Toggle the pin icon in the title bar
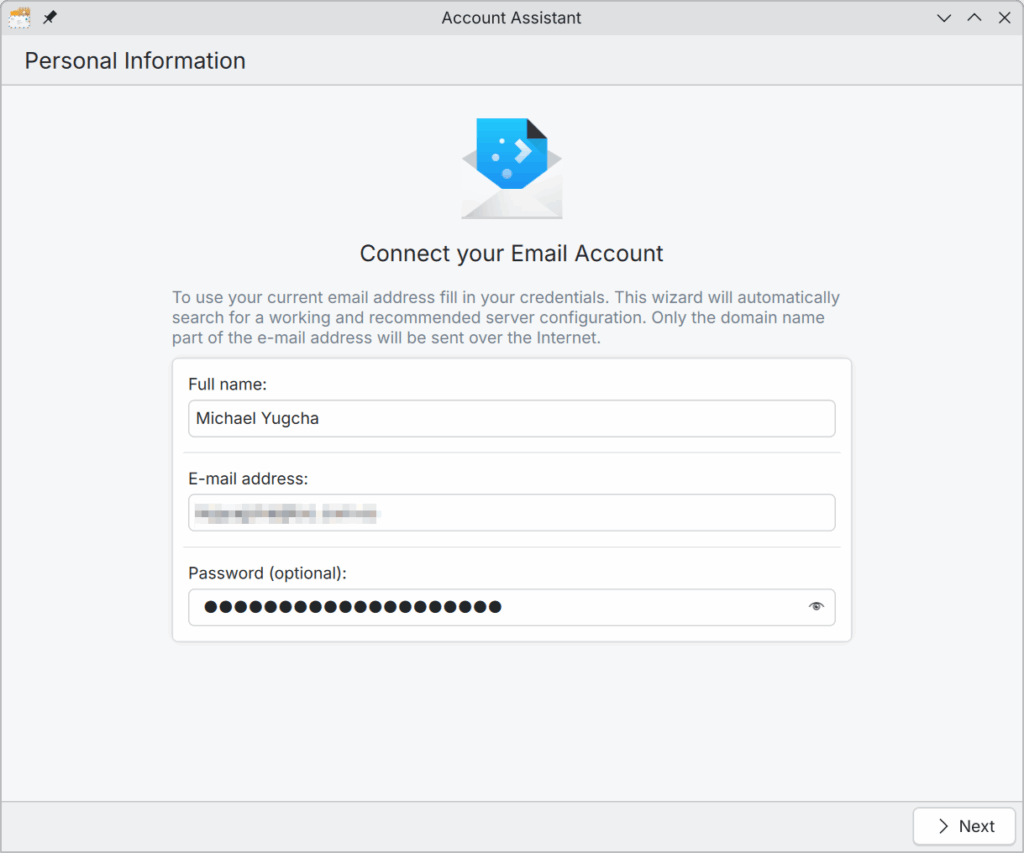This screenshot has height=853, width=1024. tap(49, 18)
